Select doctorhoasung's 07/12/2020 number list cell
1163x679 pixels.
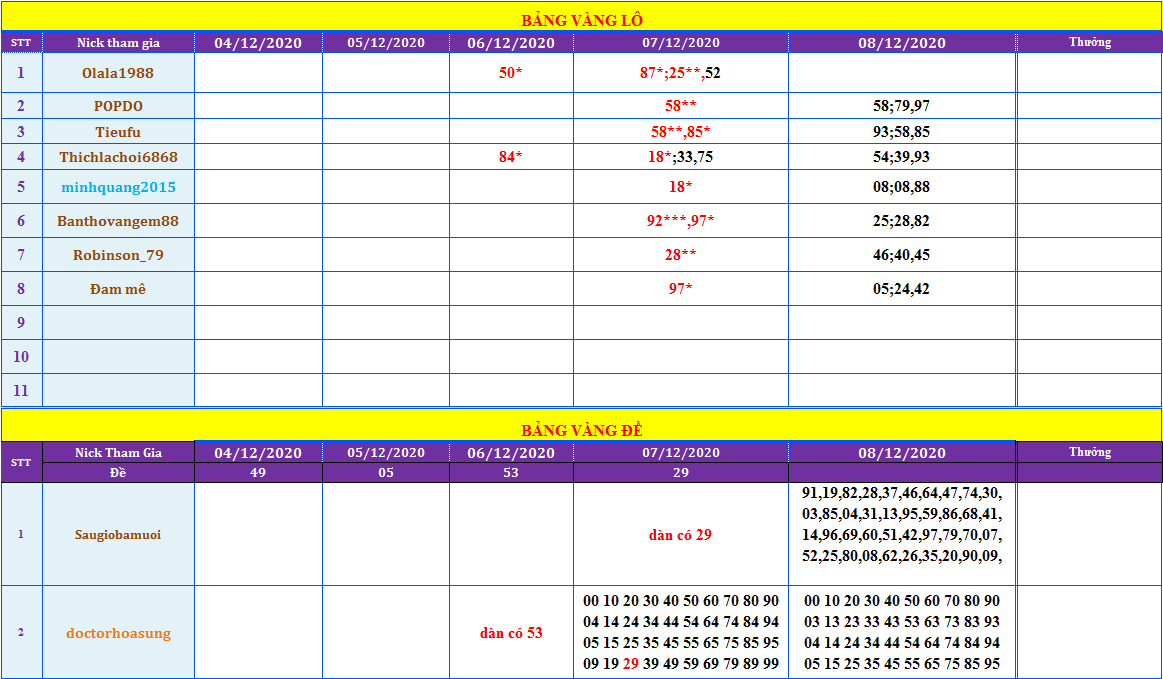[x=681, y=632]
